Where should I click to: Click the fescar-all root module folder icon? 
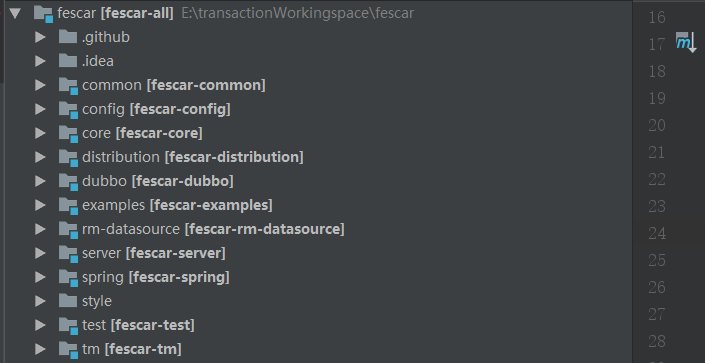tap(44, 13)
